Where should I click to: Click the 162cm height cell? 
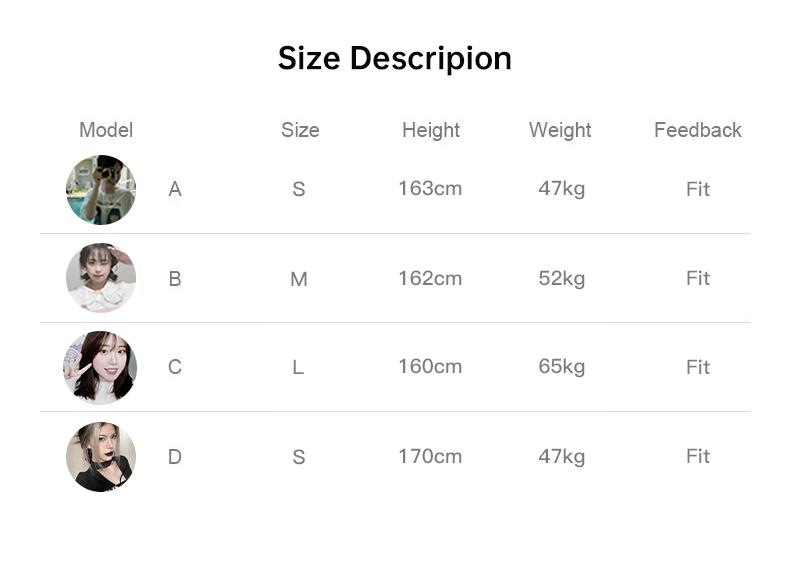(x=430, y=278)
